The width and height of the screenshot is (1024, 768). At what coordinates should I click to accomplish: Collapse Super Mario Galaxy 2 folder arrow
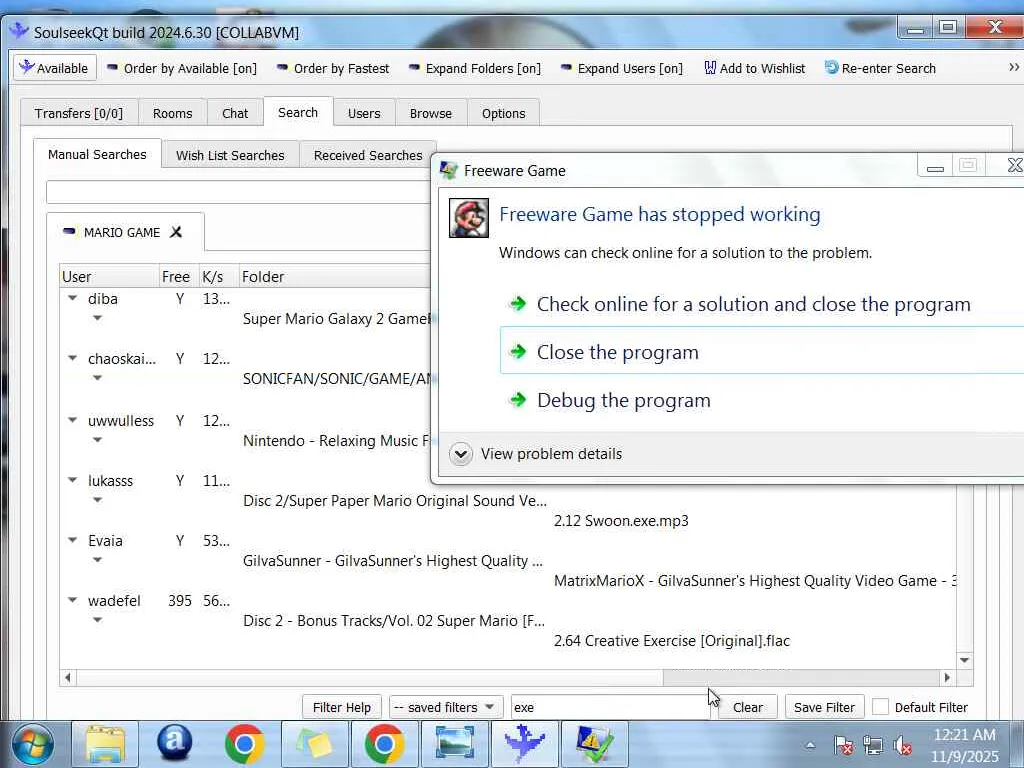[97, 318]
